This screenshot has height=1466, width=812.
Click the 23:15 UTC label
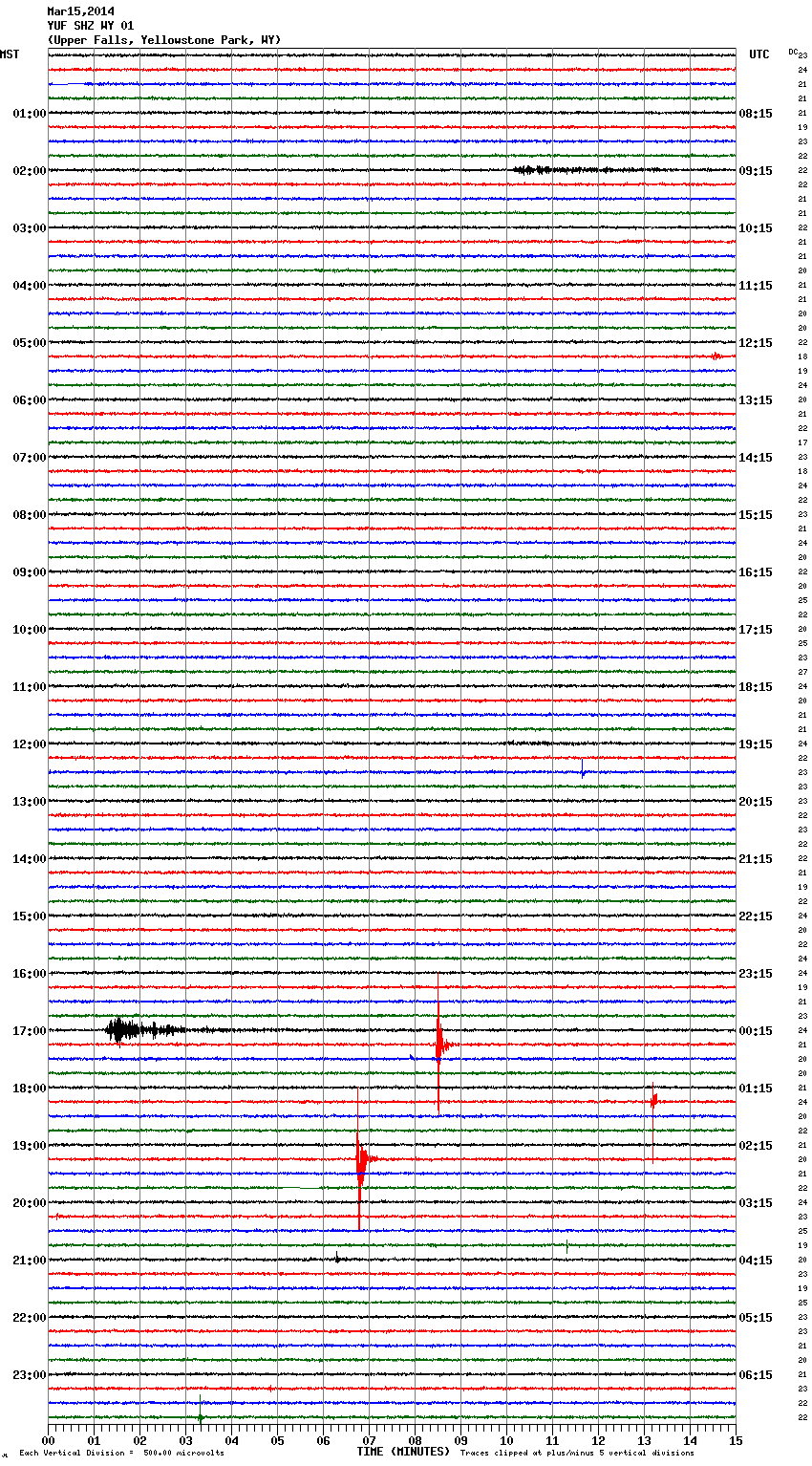click(x=756, y=974)
